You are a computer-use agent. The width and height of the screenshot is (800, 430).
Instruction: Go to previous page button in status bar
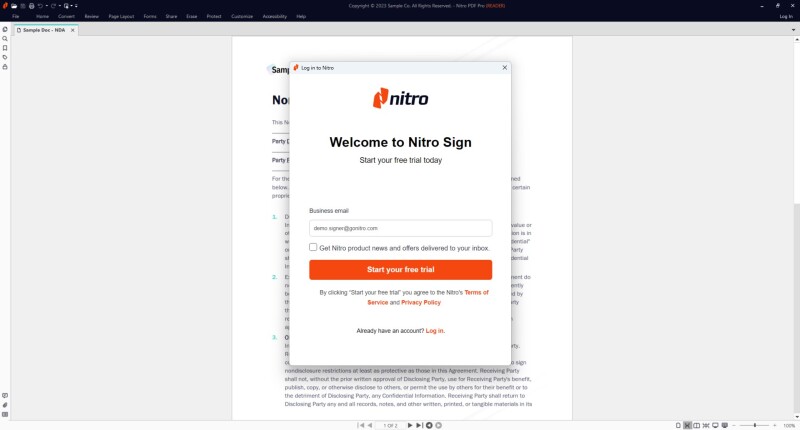(x=370, y=425)
